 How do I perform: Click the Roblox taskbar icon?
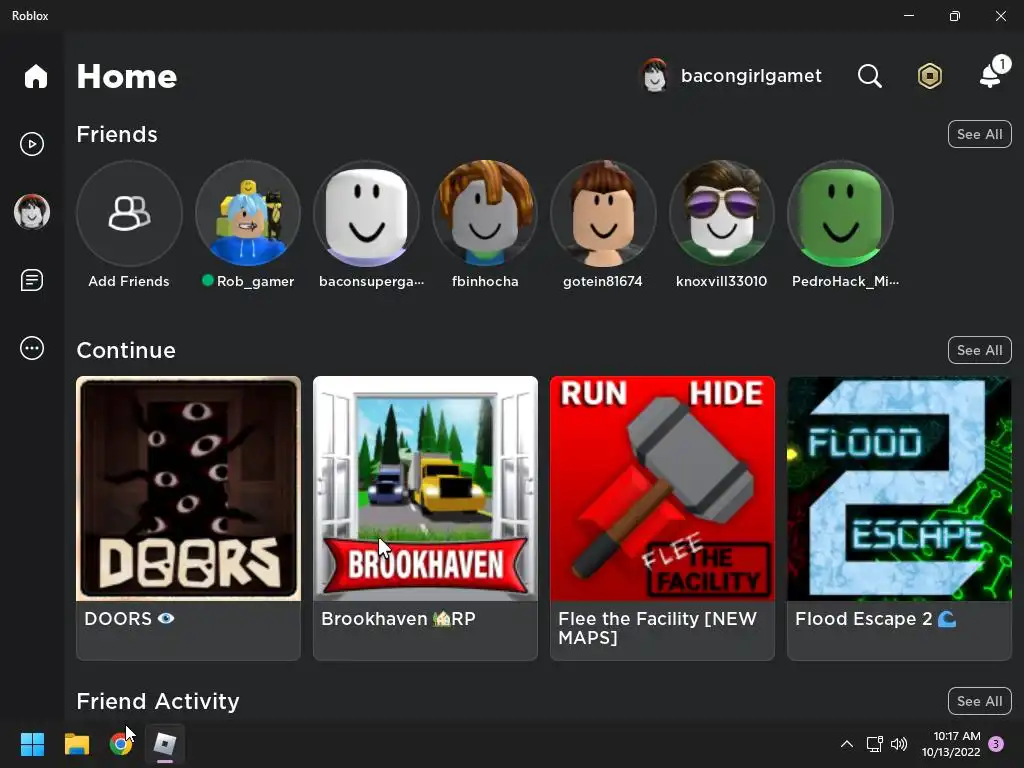165,744
